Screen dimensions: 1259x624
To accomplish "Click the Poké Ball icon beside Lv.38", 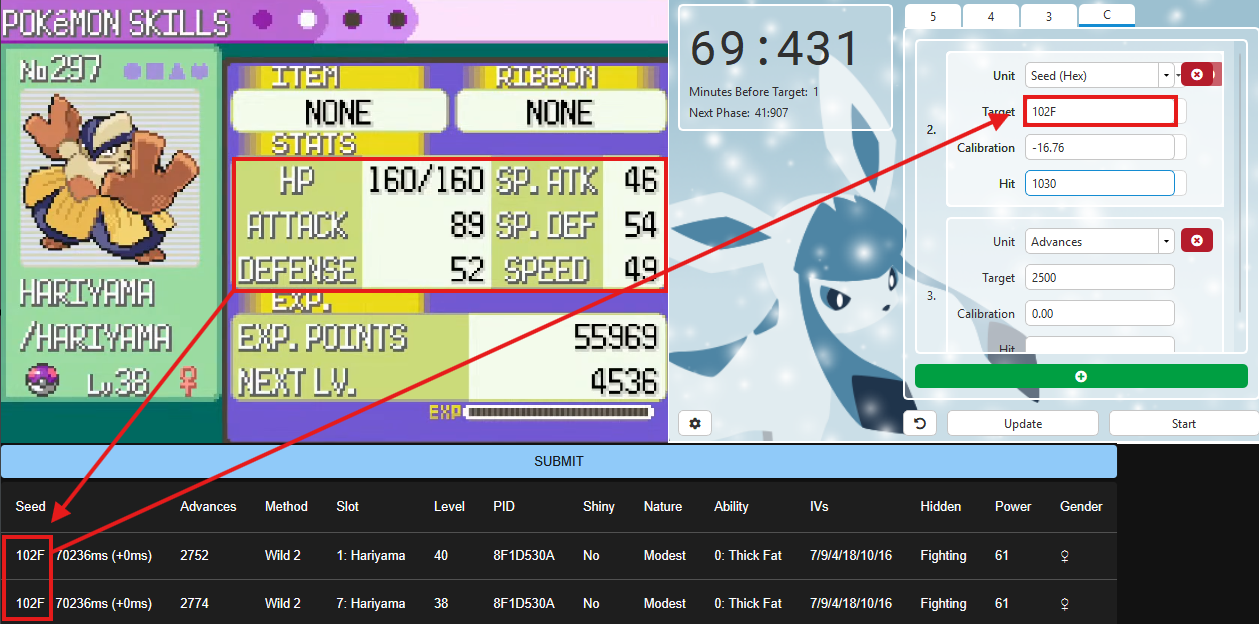I will [x=43, y=380].
